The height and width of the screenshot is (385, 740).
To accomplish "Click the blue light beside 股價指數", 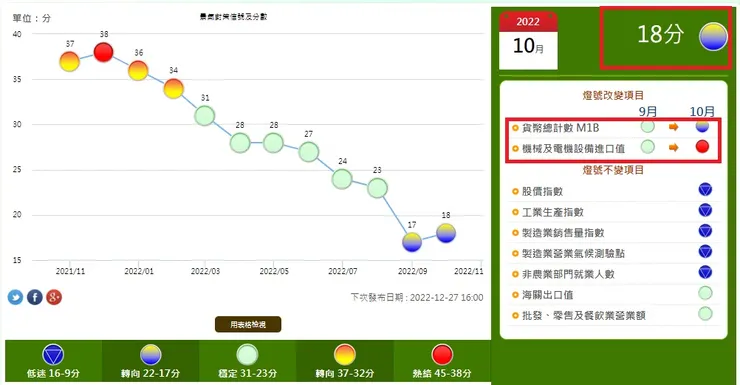I will point(705,190).
